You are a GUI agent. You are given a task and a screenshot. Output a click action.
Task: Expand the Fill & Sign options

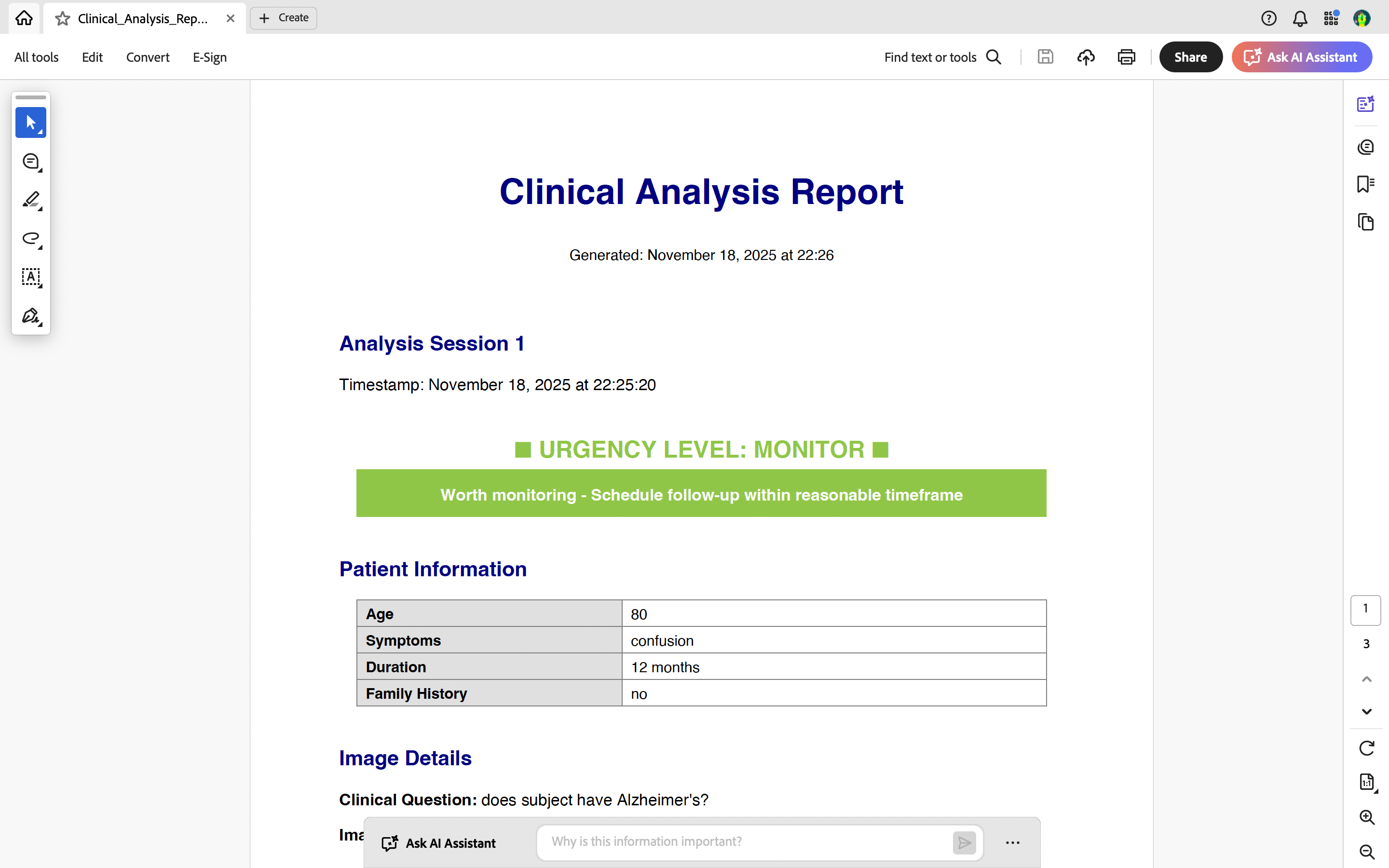[40, 325]
